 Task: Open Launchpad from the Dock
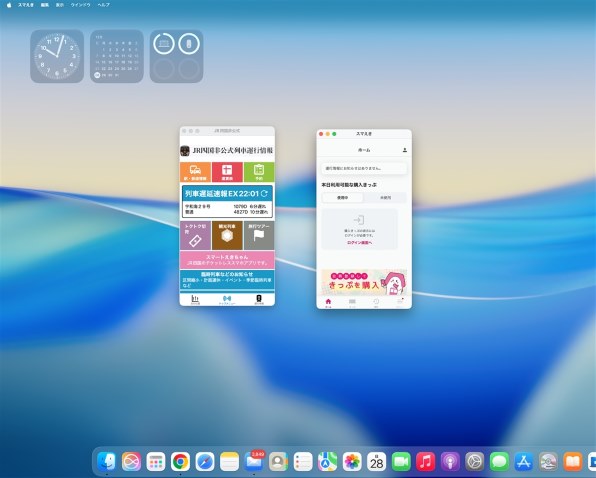(156, 462)
